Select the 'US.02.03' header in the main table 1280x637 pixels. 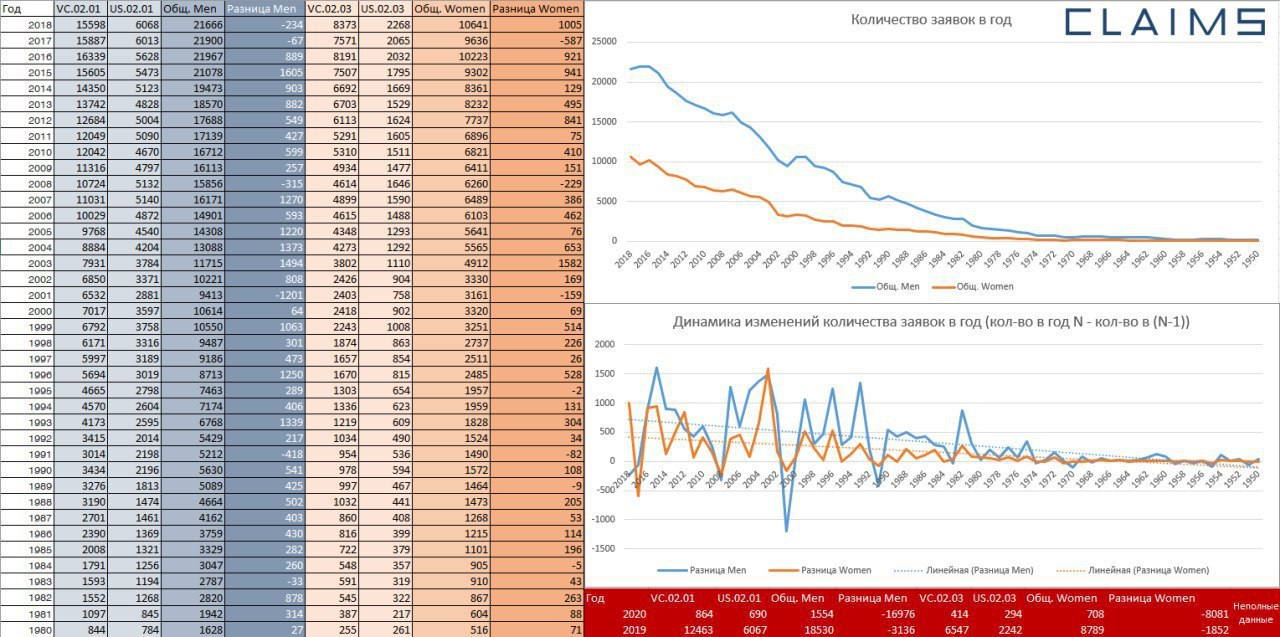(x=384, y=8)
